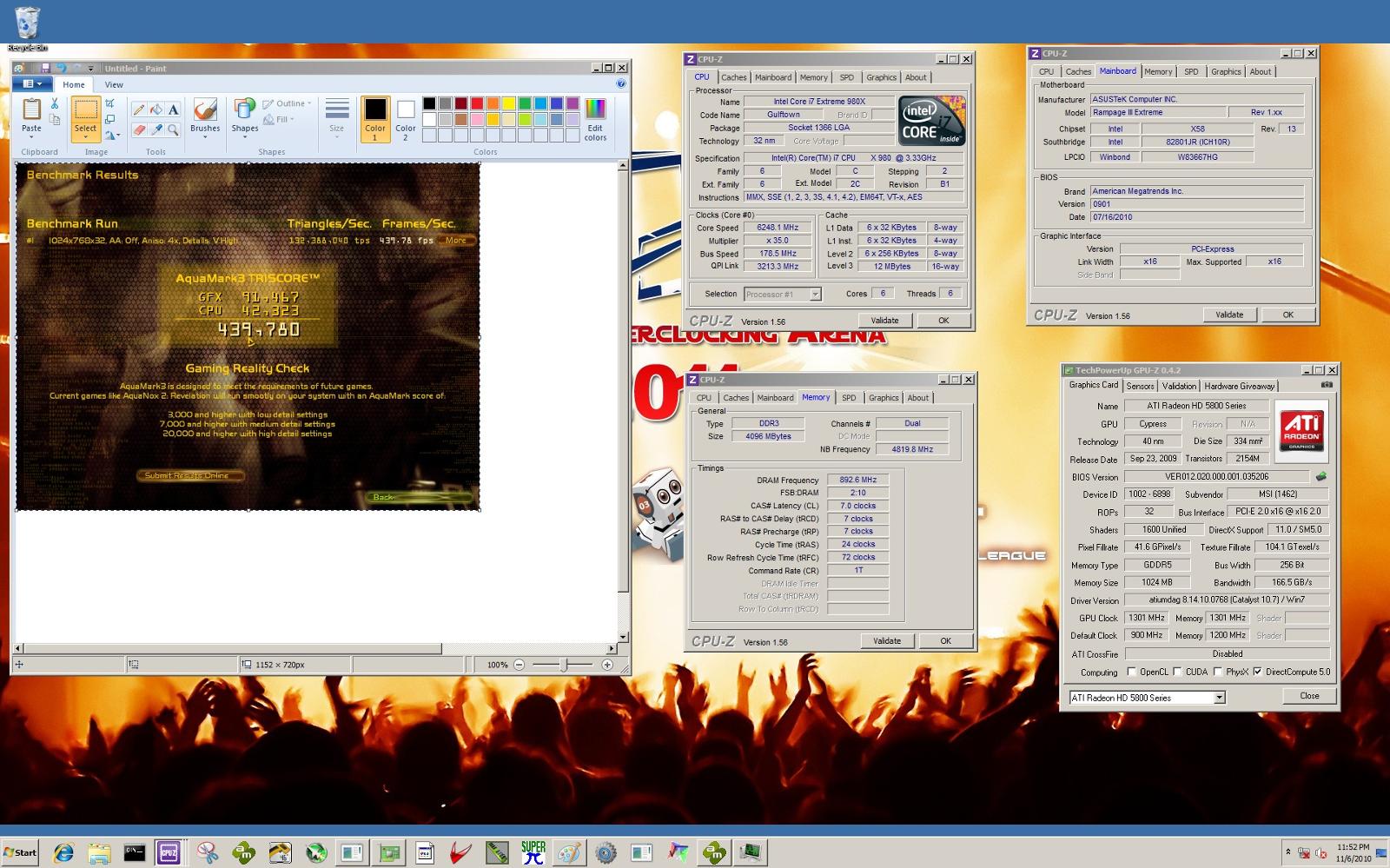Click the Resize icon in Paint's Image group
The width and height of the screenshot is (1390, 868).
[110, 119]
